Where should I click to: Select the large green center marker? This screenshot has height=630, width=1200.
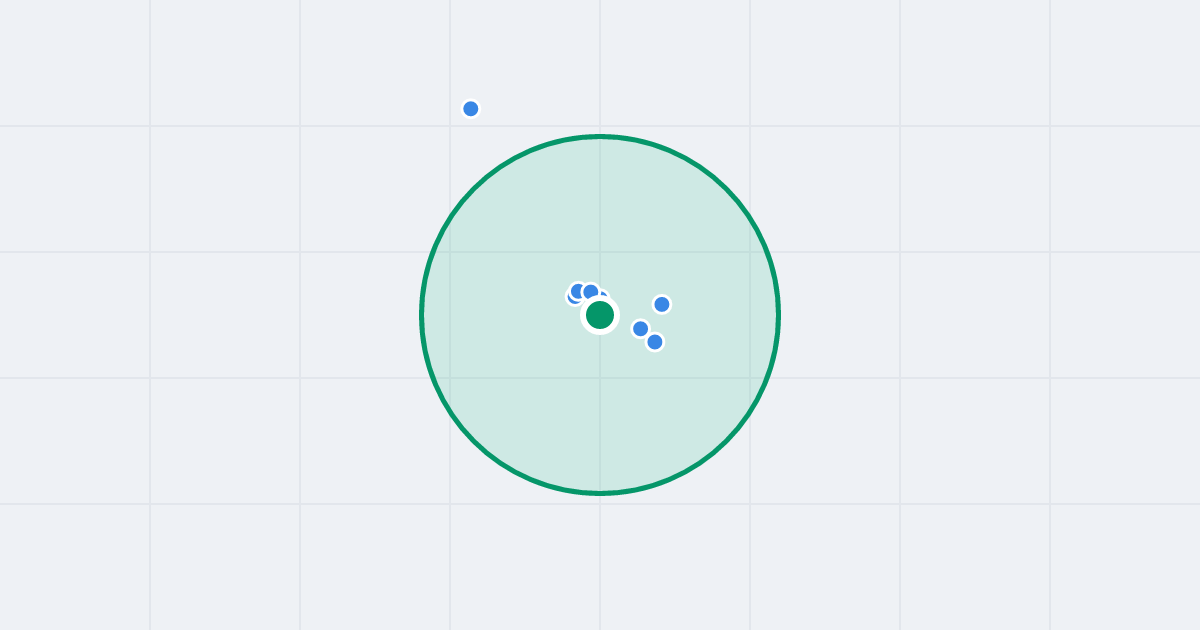pyautogui.click(x=600, y=315)
